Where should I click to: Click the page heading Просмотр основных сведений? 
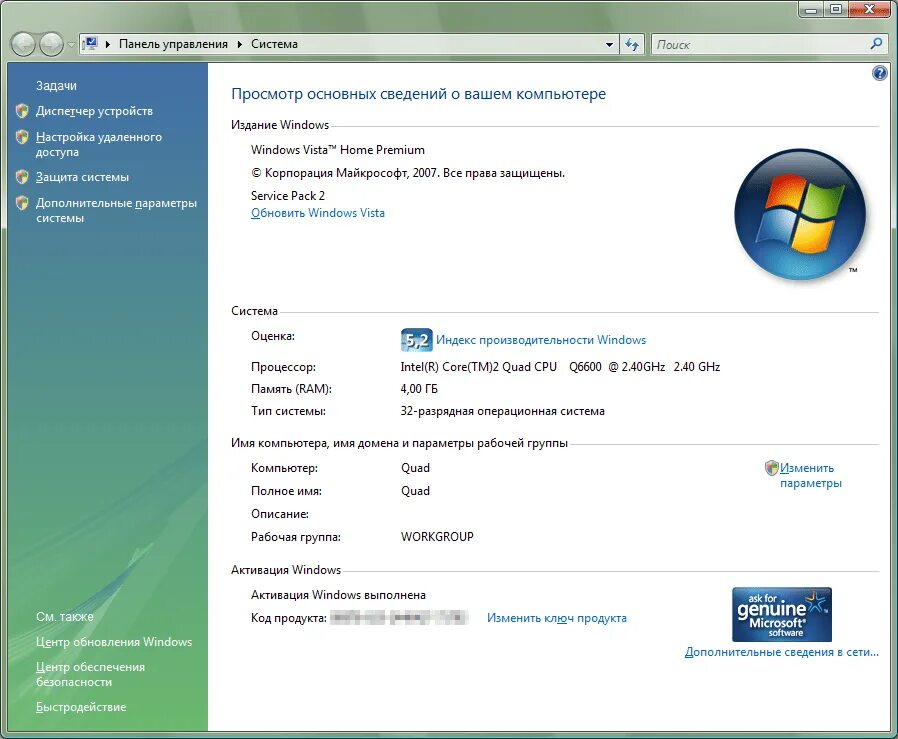pyautogui.click(x=418, y=94)
